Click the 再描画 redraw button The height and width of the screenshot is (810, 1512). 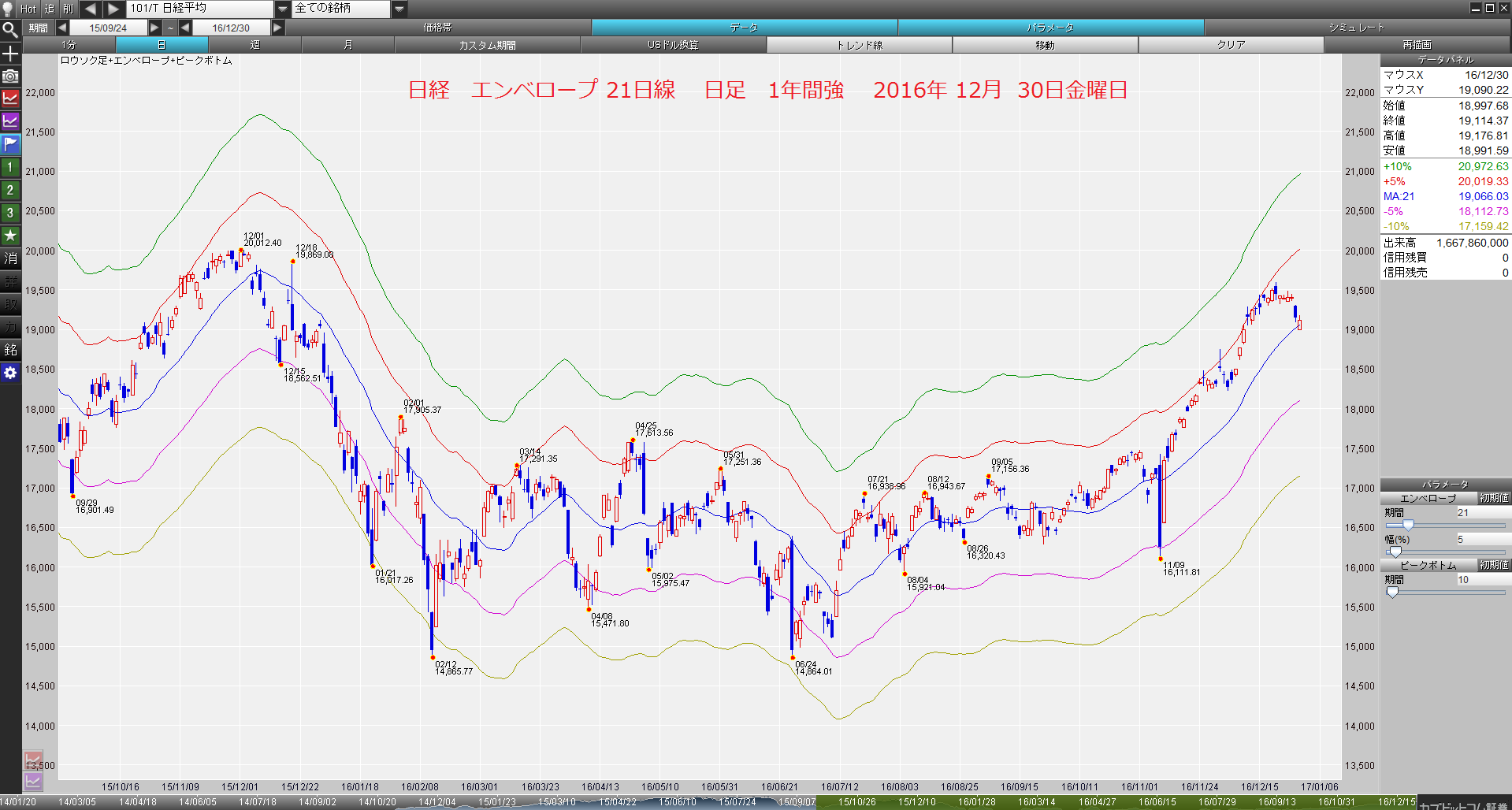[x=1417, y=45]
